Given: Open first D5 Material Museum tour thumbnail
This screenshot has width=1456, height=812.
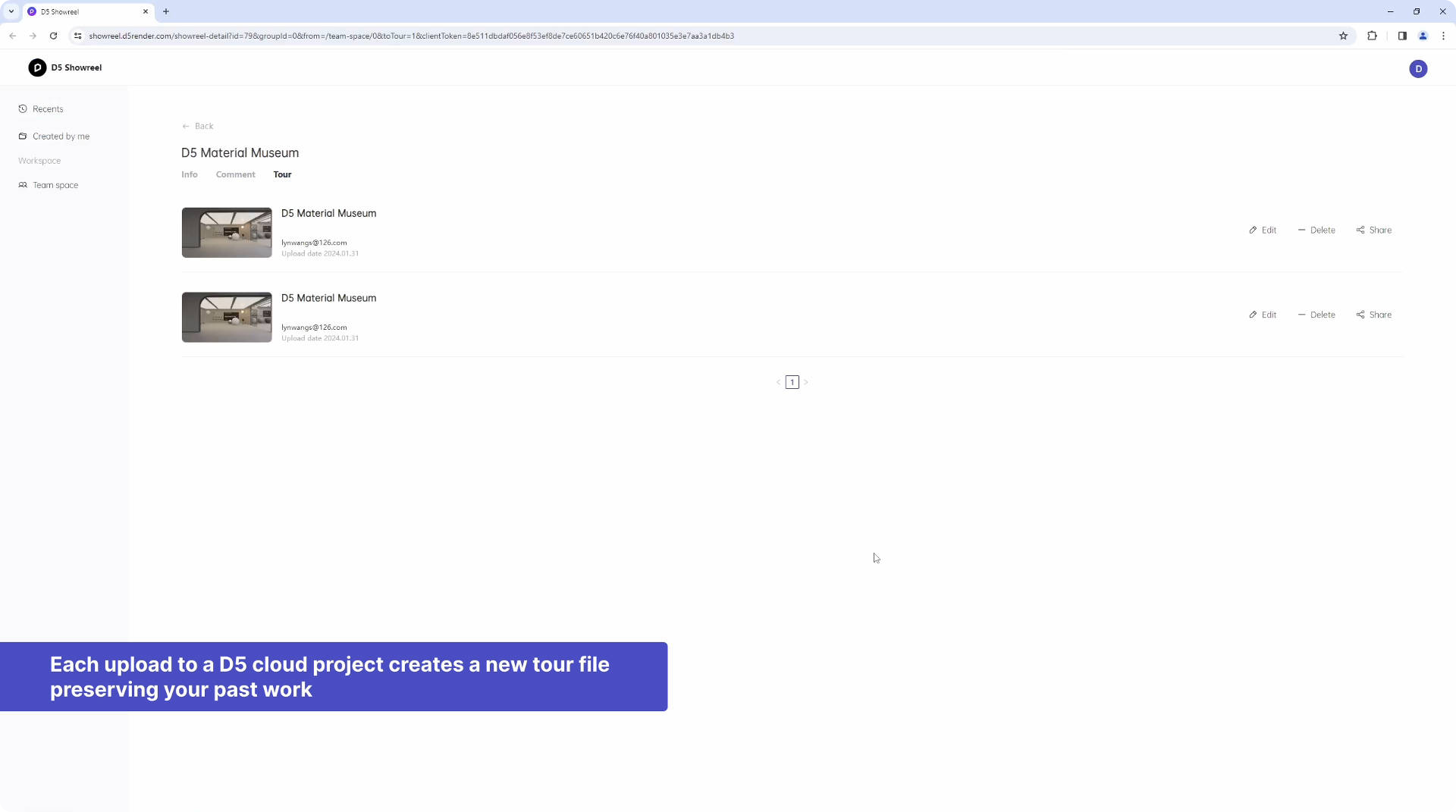Looking at the screenshot, I should pyautogui.click(x=227, y=233).
